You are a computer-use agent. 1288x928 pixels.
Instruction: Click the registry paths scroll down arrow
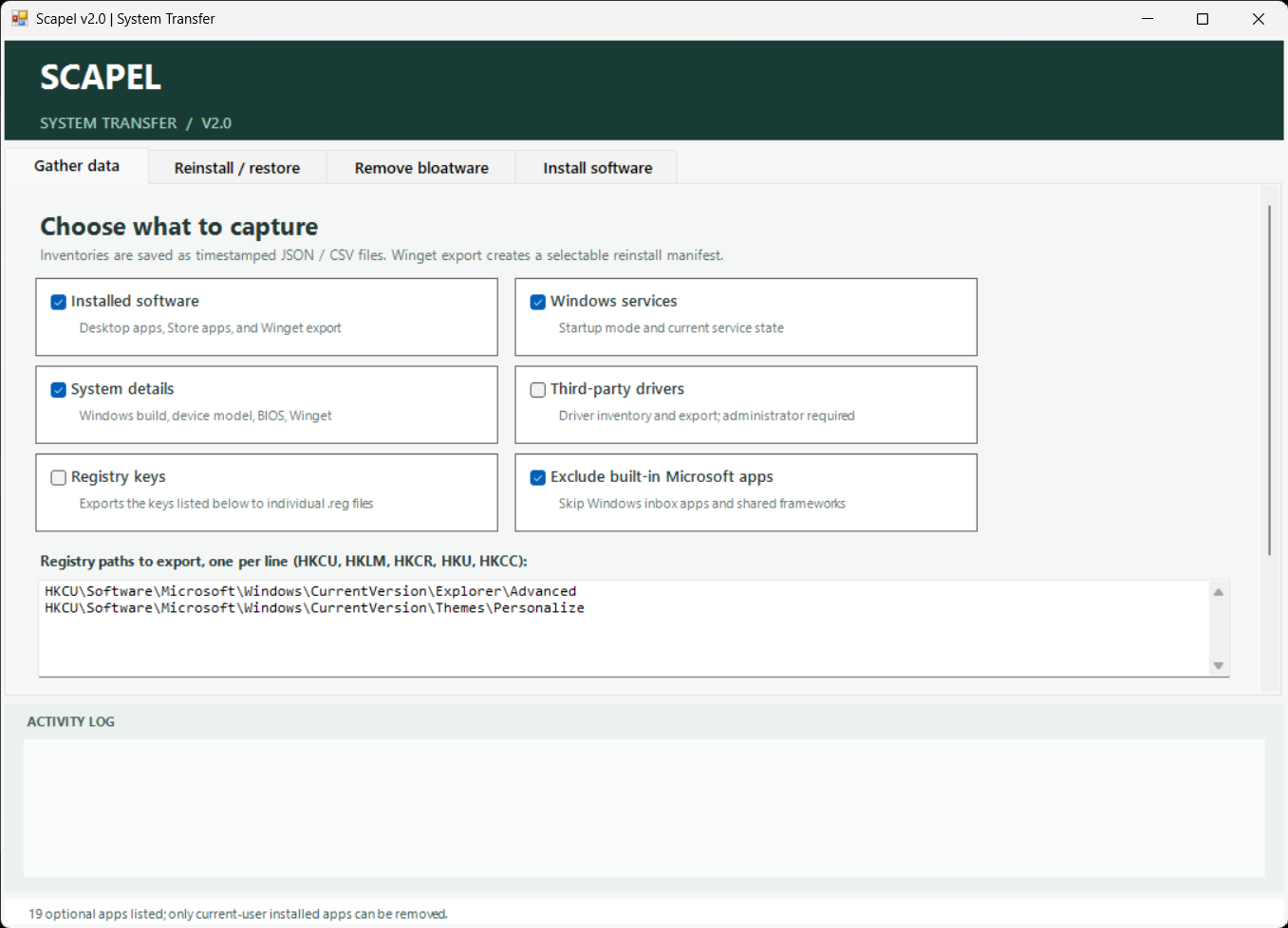[x=1219, y=666]
